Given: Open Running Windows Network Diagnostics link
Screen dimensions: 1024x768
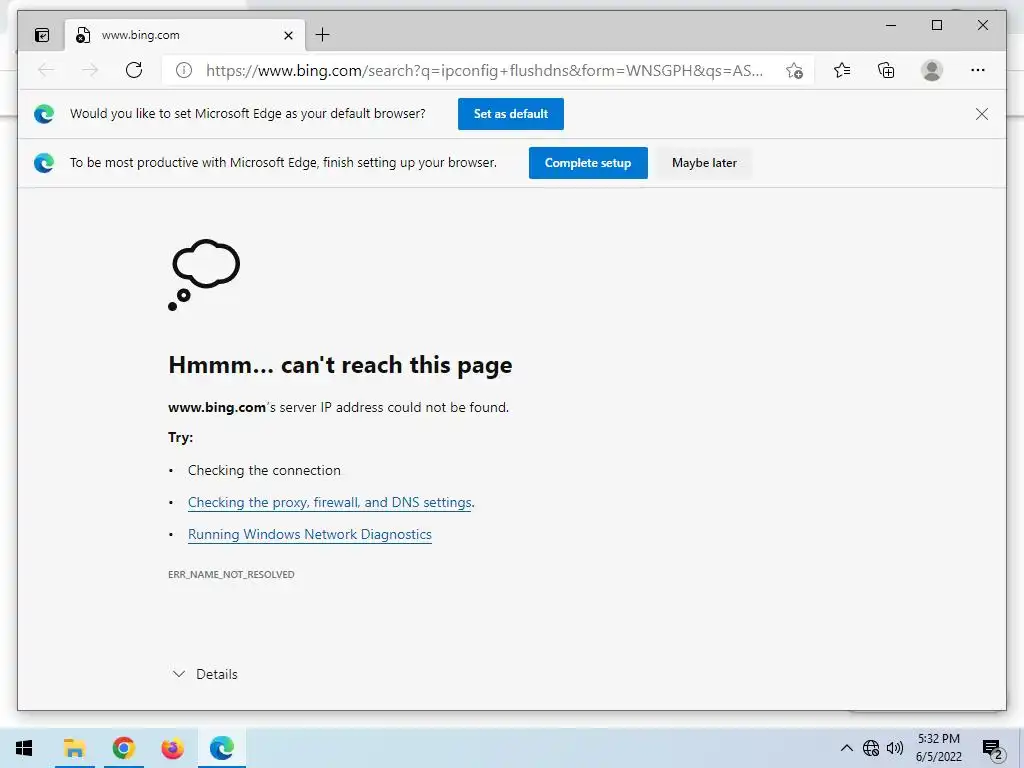Looking at the screenshot, I should point(310,534).
